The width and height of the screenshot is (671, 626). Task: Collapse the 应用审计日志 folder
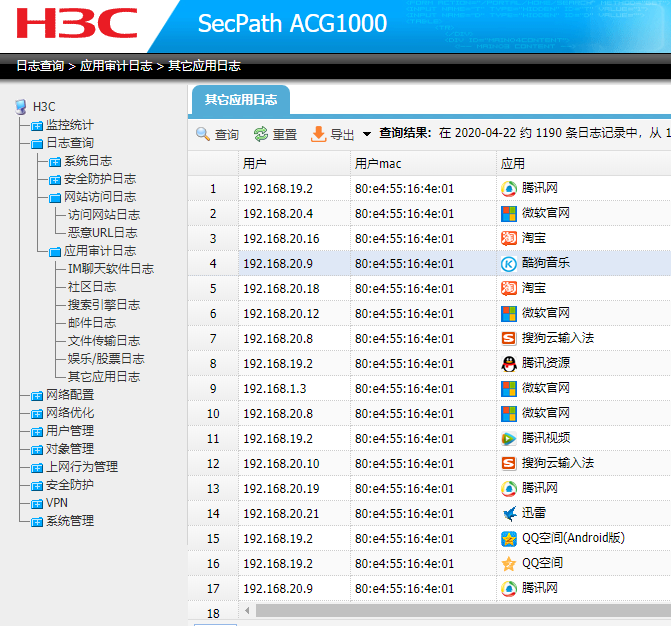point(55,252)
